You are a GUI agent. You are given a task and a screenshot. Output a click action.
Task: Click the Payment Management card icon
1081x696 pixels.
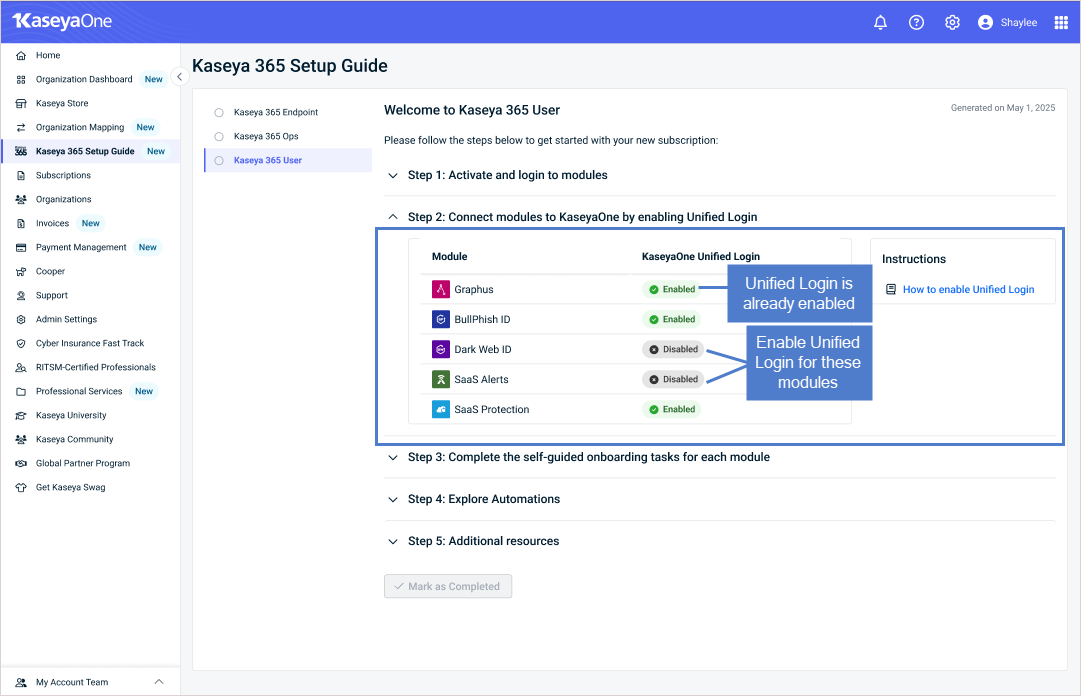pos(21,247)
